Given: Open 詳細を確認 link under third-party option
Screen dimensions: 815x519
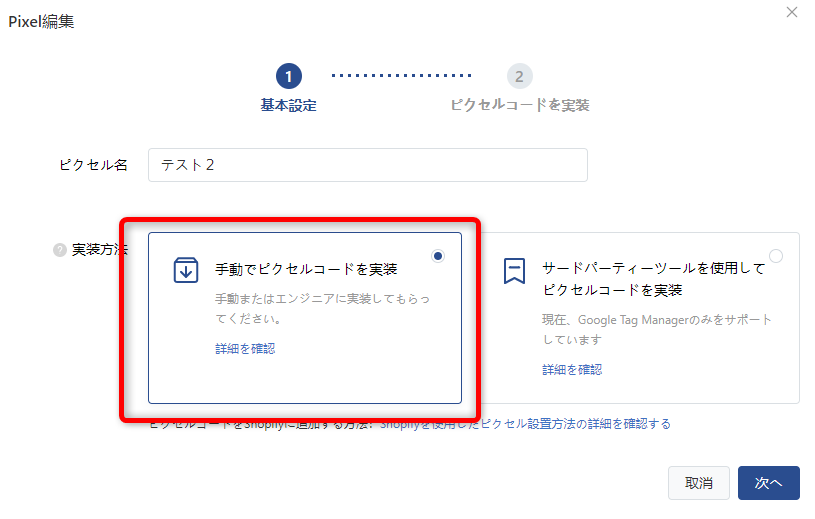Looking at the screenshot, I should [x=572, y=369].
